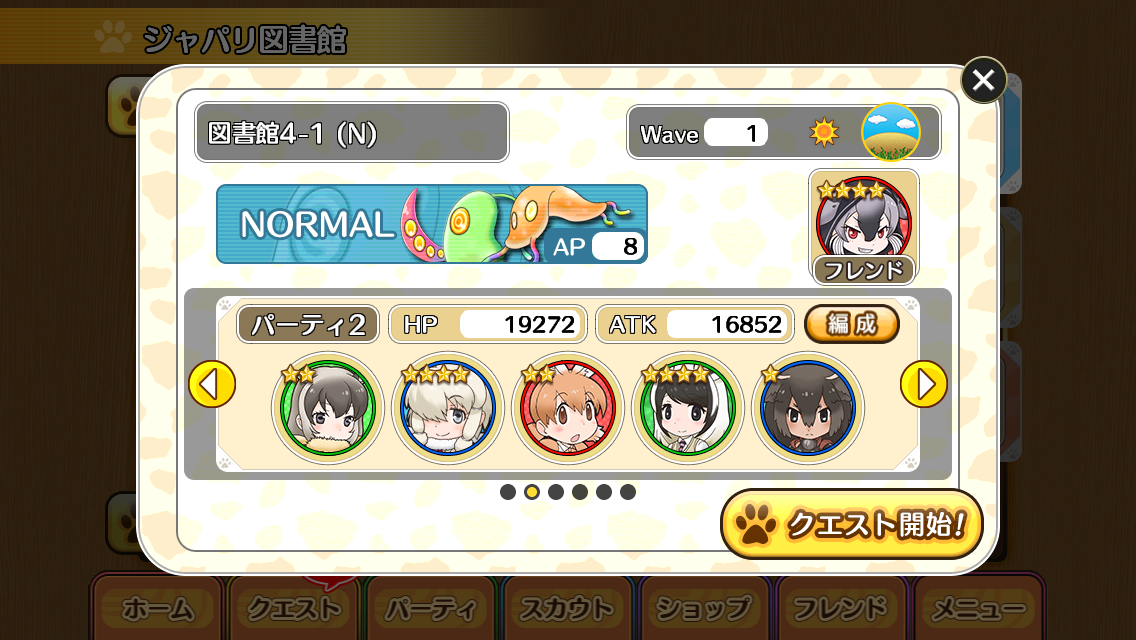Tap the friend helper character icon
The height and width of the screenshot is (640, 1136).
864,227
